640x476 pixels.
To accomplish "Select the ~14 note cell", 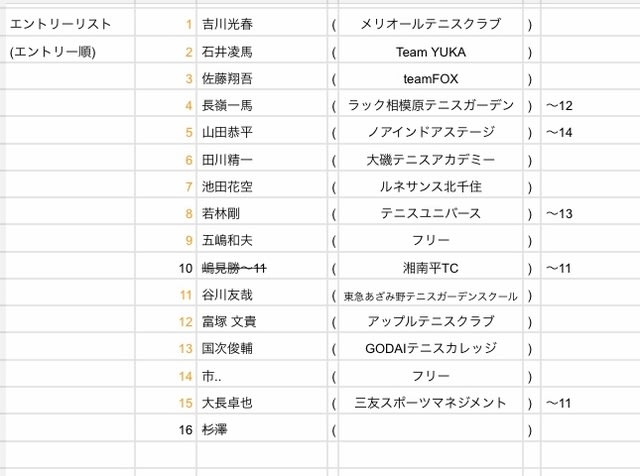I will 590,132.
